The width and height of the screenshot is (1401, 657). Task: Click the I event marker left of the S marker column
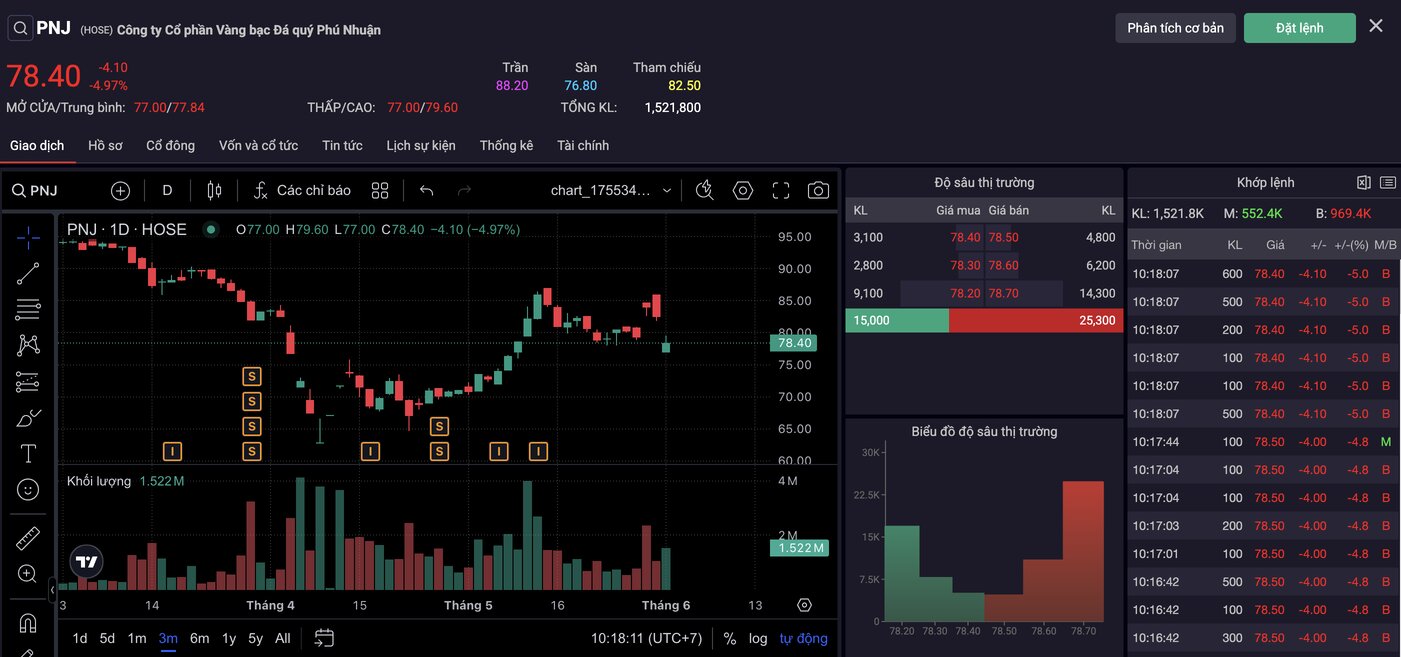coord(172,452)
